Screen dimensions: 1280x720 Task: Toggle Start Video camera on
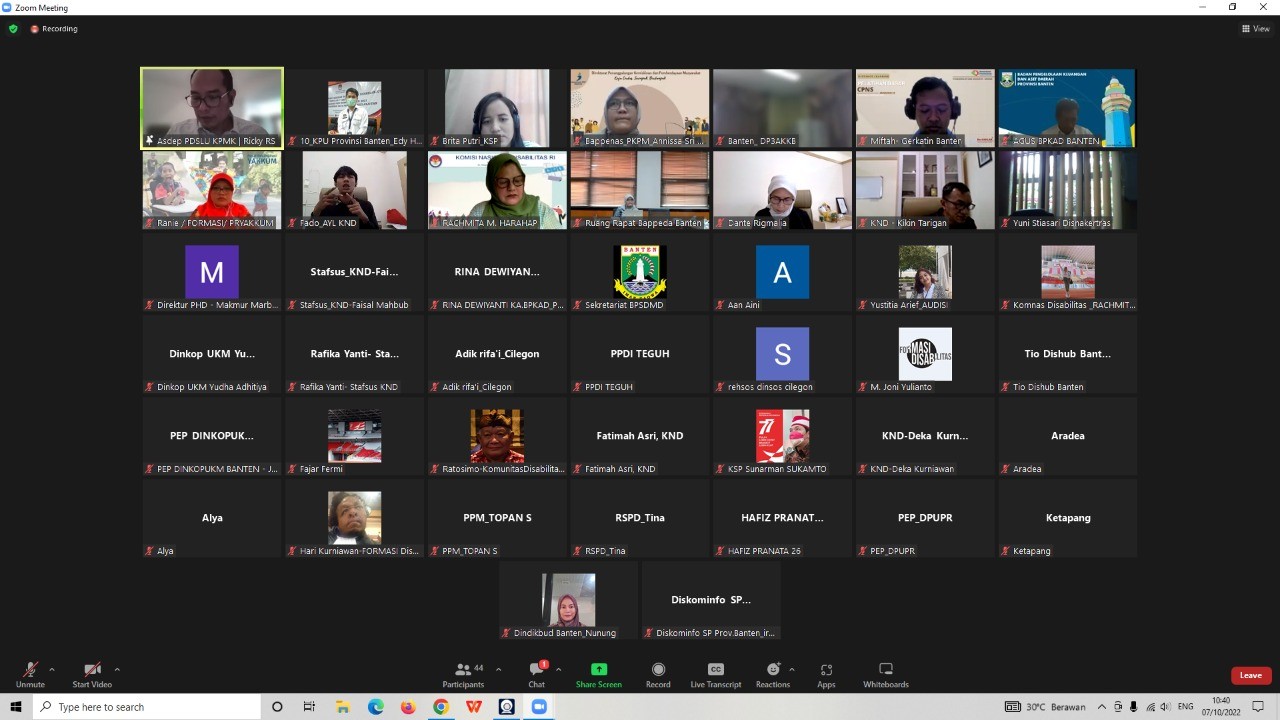point(92,675)
